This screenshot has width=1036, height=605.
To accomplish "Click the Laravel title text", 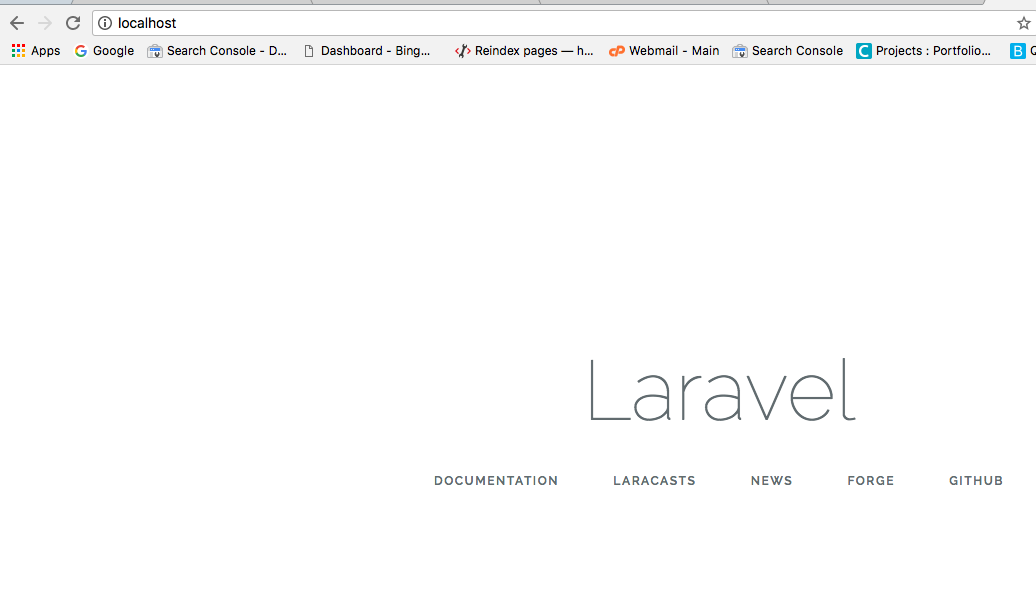I will tap(722, 390).
